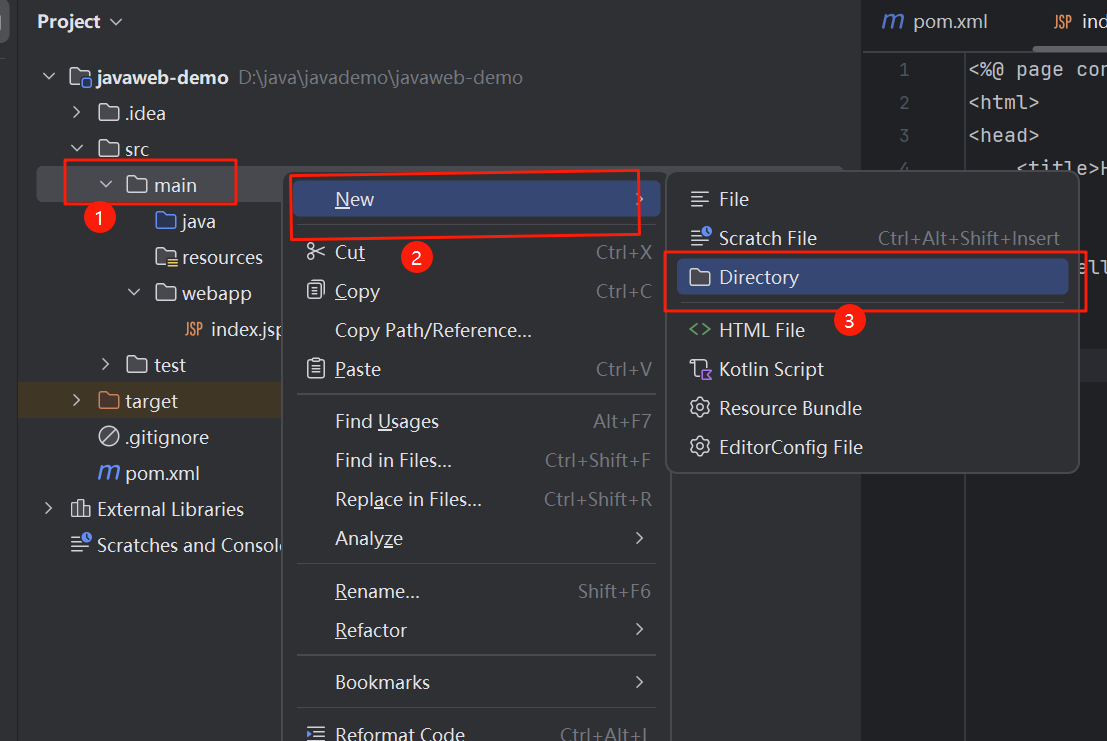This screenshot has width=1107, height=741.
Task: Create a new HTML File
Action: (x=872, y=330)
